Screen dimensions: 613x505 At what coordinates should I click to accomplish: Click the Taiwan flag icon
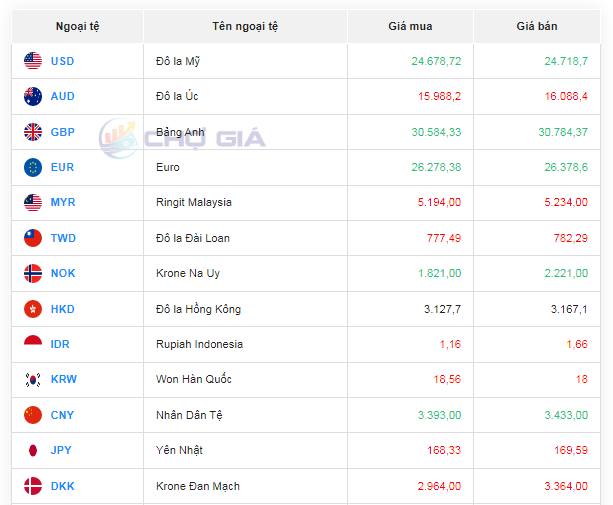tap(33, 238)
